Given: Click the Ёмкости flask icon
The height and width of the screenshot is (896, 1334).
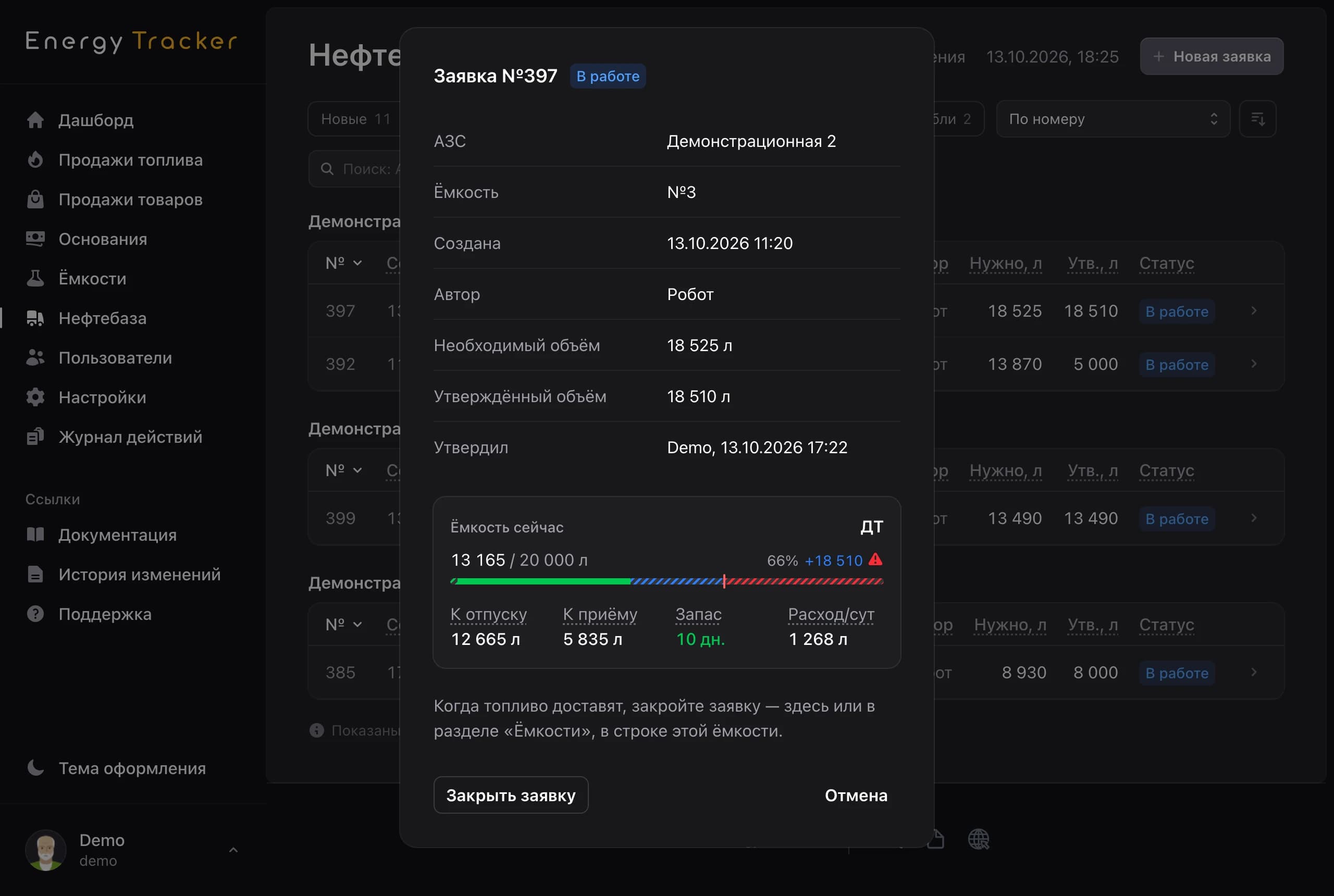Looking at the screenshot, I should pos(35,278).
